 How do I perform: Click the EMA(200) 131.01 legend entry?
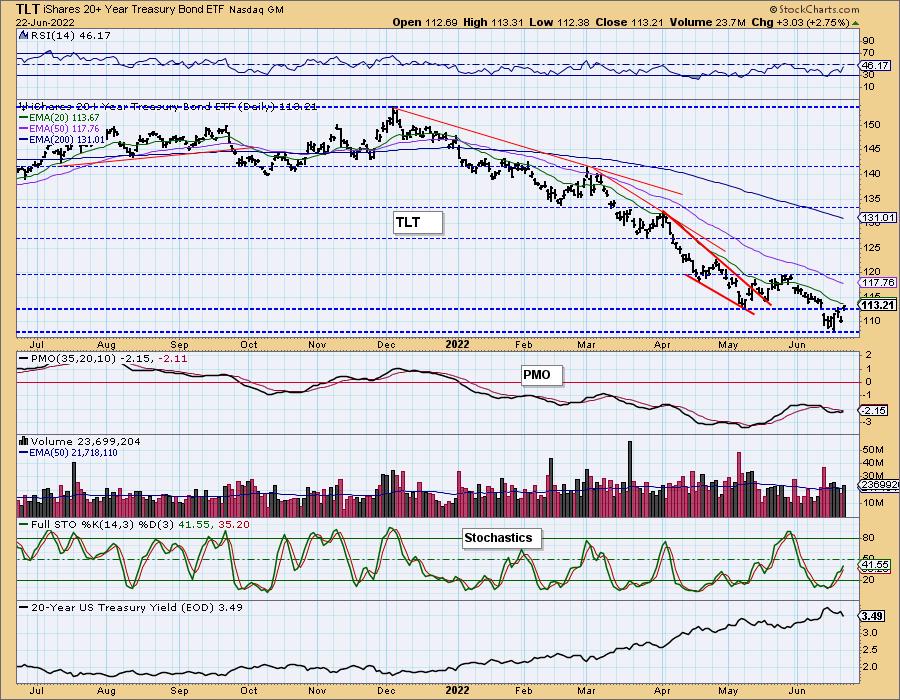click(62, 139)
